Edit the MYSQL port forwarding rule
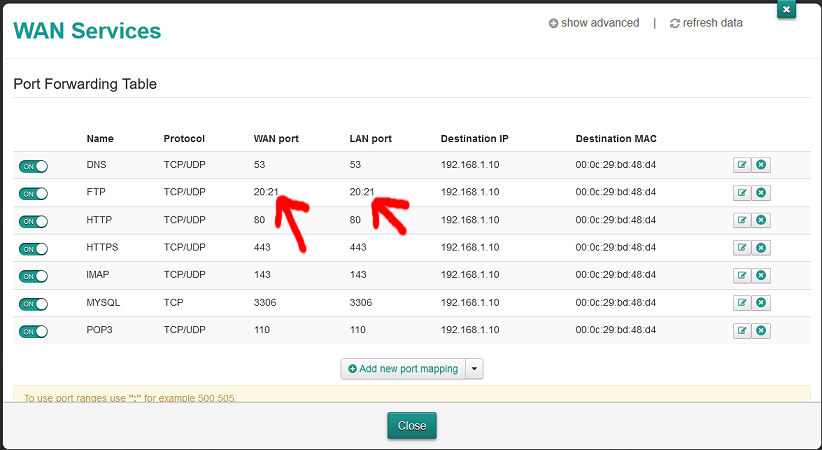Image resolution: width=822 pixels, height=450 pixels. click(741, 303)
